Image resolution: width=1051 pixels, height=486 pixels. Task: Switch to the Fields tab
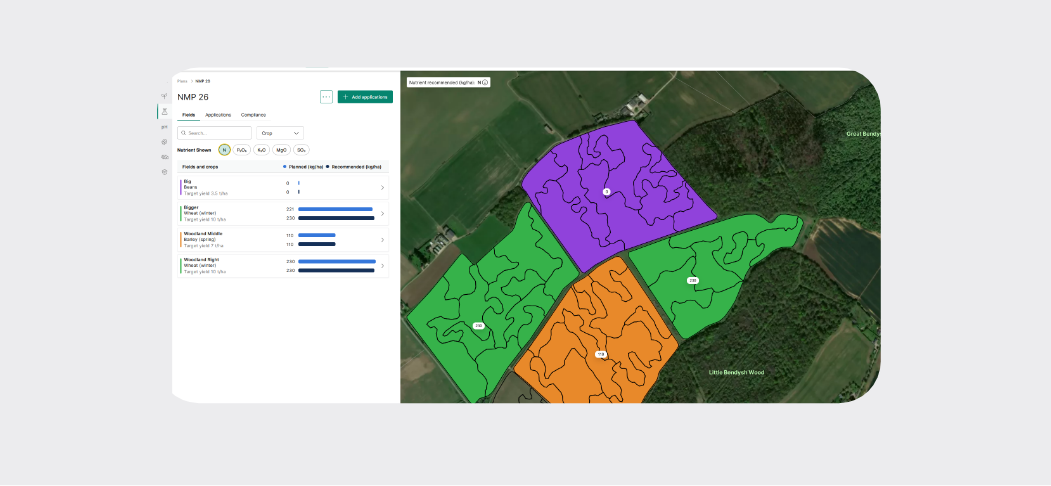coord(188,115)
